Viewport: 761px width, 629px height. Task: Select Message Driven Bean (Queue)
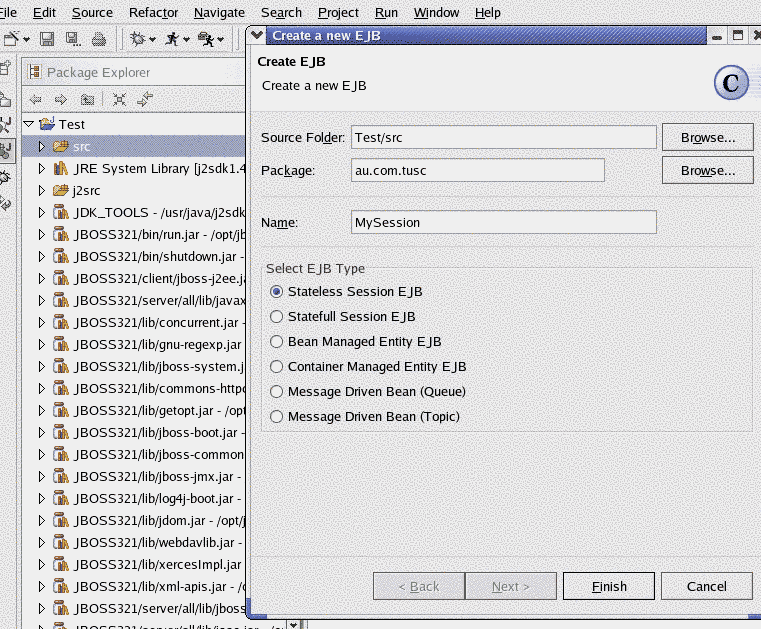click(x=277, y=392)
